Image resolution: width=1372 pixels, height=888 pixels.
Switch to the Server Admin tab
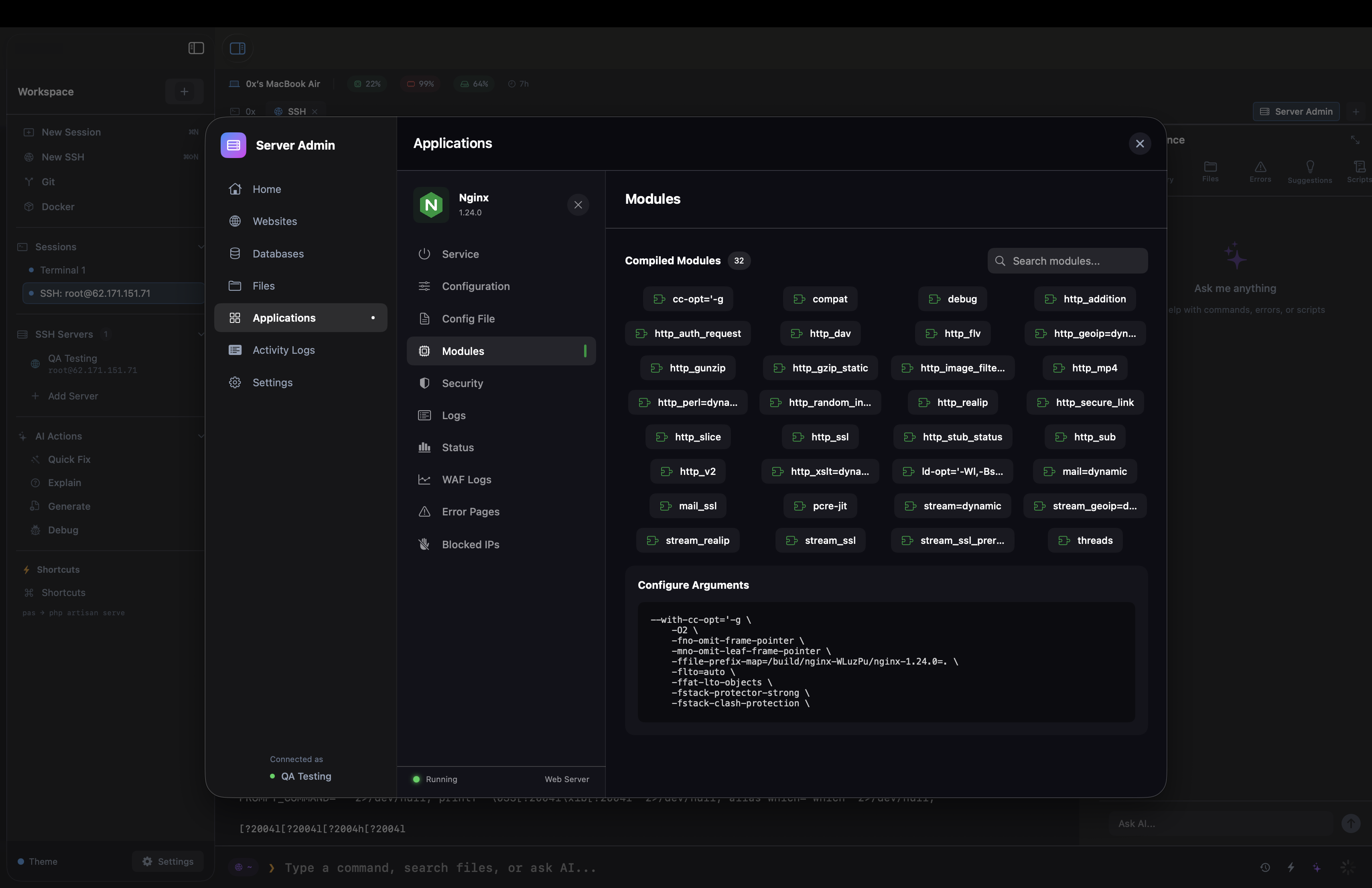[1296, 111]
